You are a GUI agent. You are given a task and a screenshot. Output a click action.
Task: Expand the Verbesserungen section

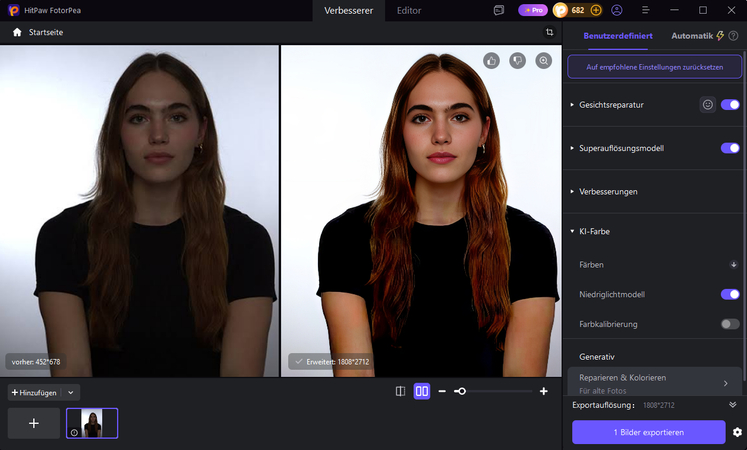point(572,191)
